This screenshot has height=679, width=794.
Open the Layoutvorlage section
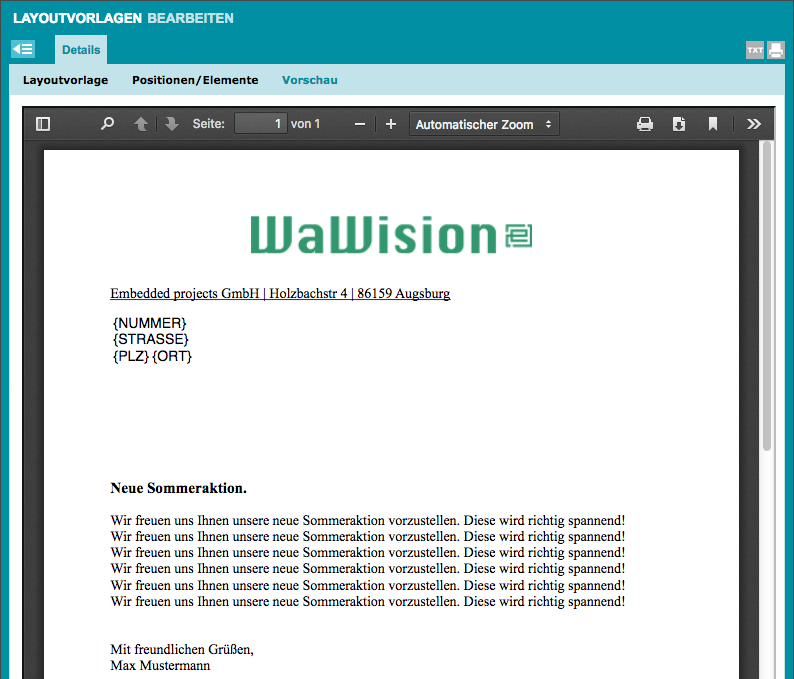coord(66,80)
